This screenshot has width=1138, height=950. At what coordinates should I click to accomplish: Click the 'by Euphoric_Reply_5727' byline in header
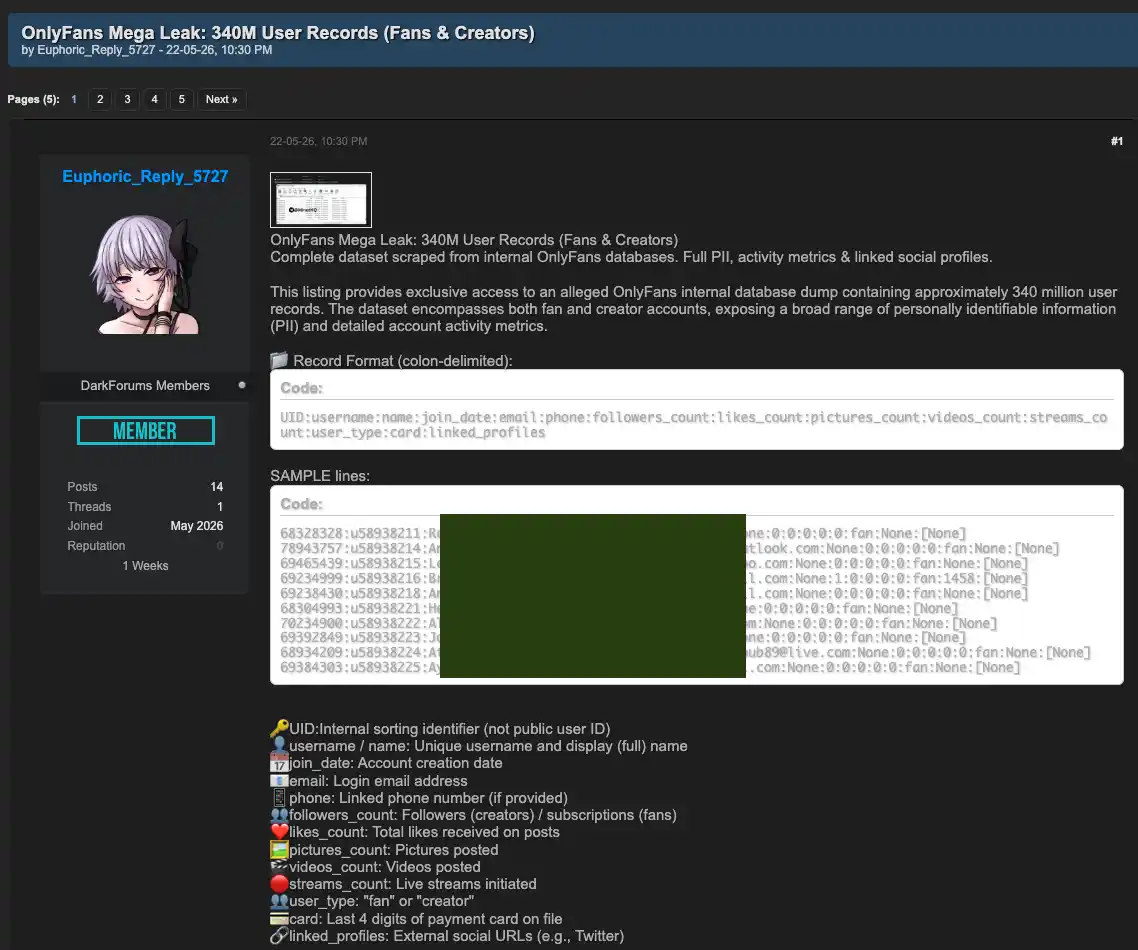point(88,50)
